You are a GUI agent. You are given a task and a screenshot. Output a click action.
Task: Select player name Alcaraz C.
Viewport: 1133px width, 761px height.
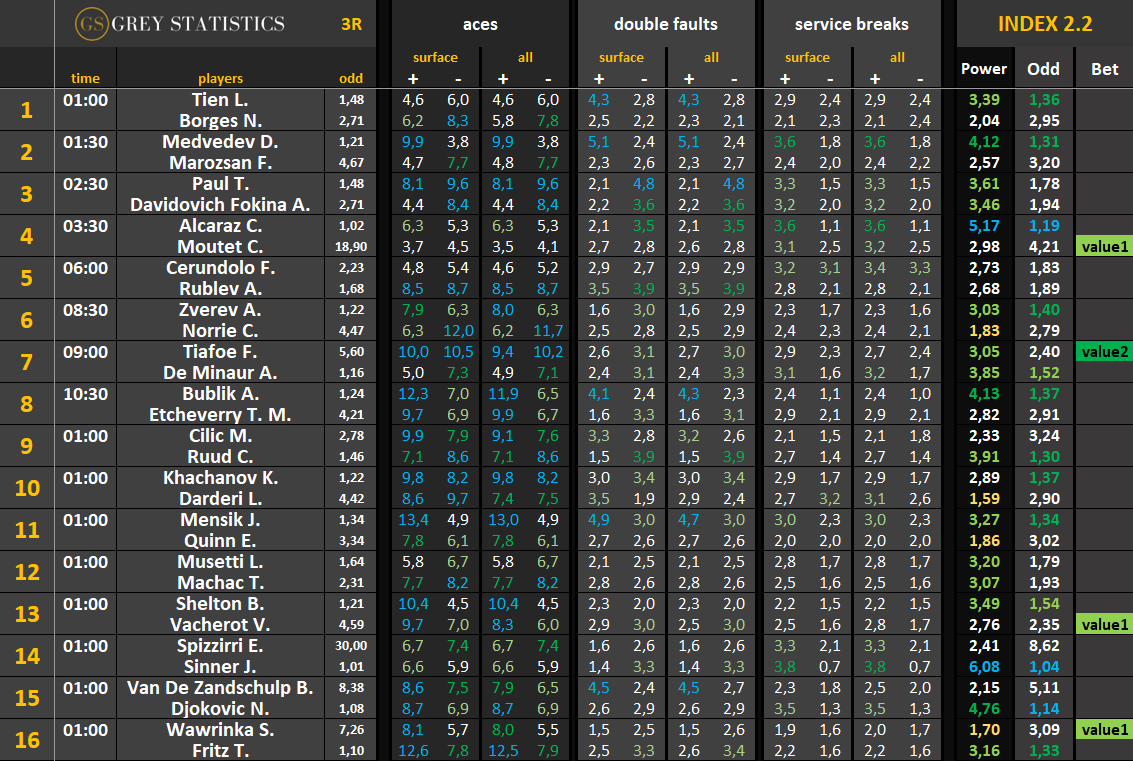[x=220, y=225]
